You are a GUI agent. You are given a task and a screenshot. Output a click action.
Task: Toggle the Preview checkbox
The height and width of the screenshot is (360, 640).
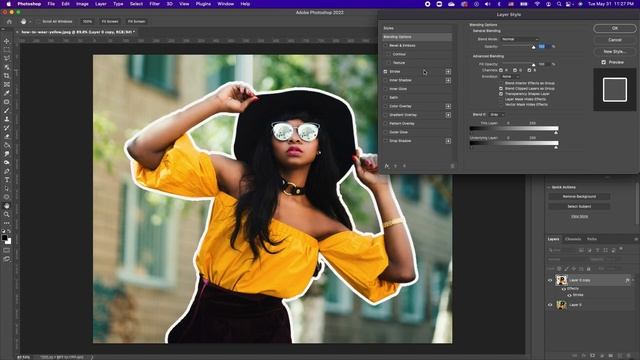pos(604,62)
